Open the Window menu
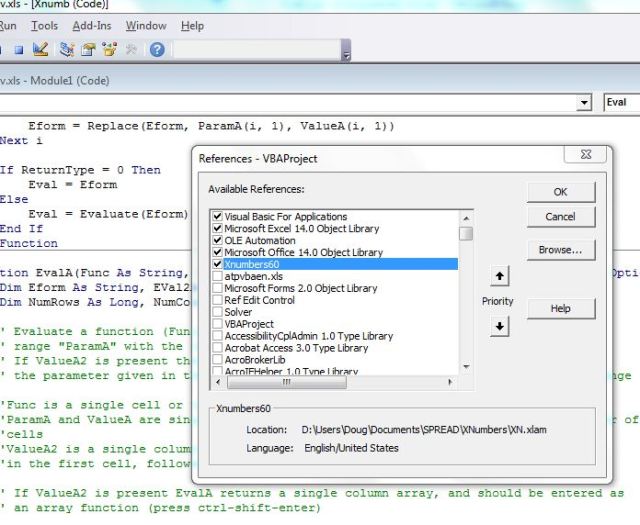 [146, 26]
